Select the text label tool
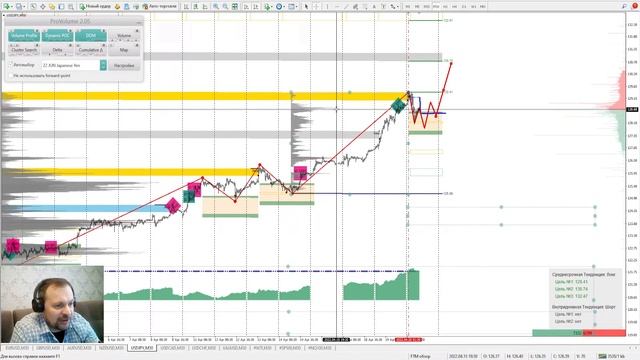The height and width of the screenshot is (360, 640). point(384,7)
